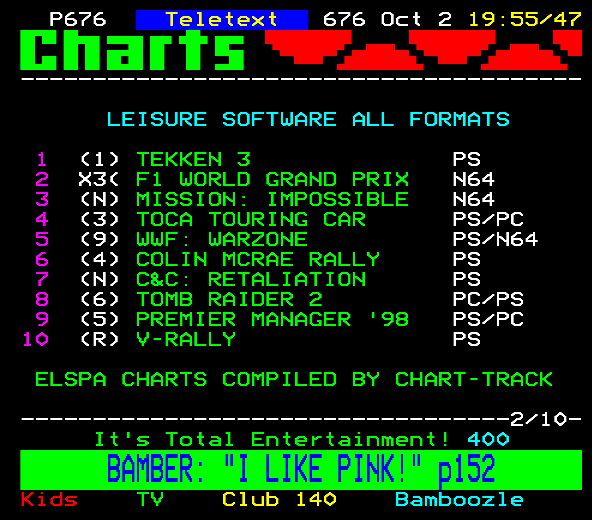
Task: Select the yellow Club 140 link
Action: (279, 500)
